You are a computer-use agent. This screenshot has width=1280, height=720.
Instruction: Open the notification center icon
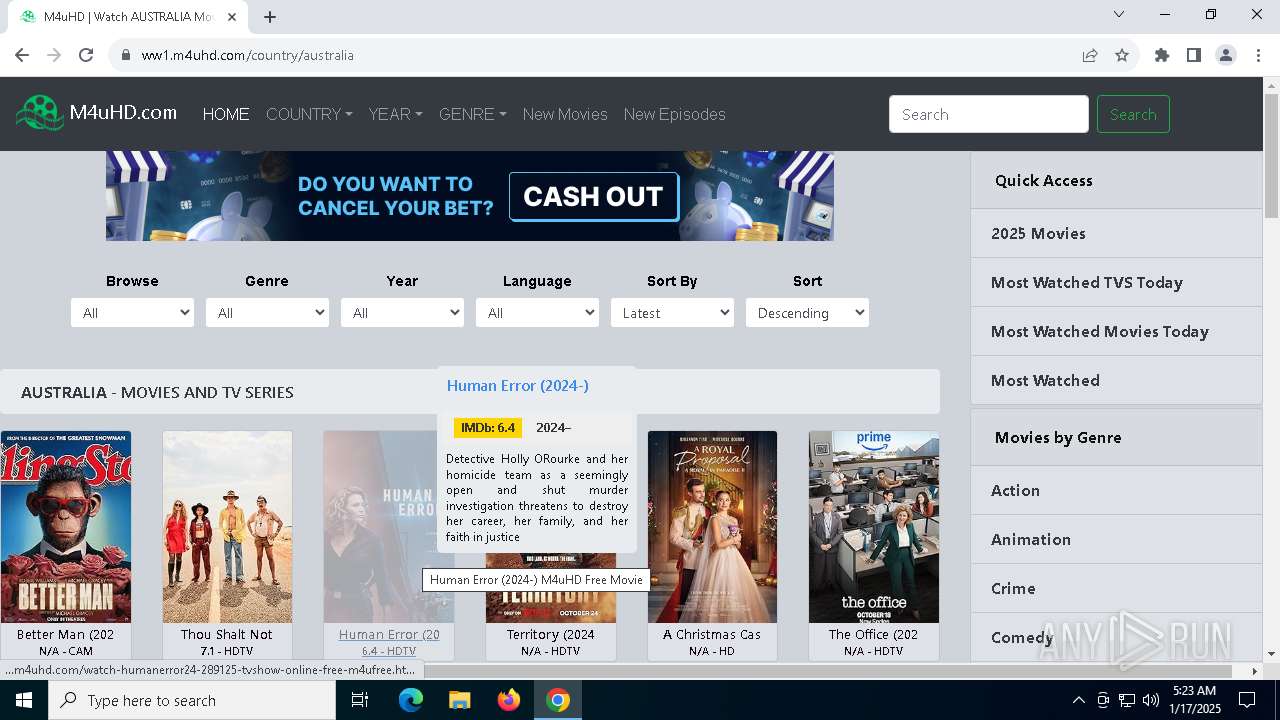pos(1247,700)
